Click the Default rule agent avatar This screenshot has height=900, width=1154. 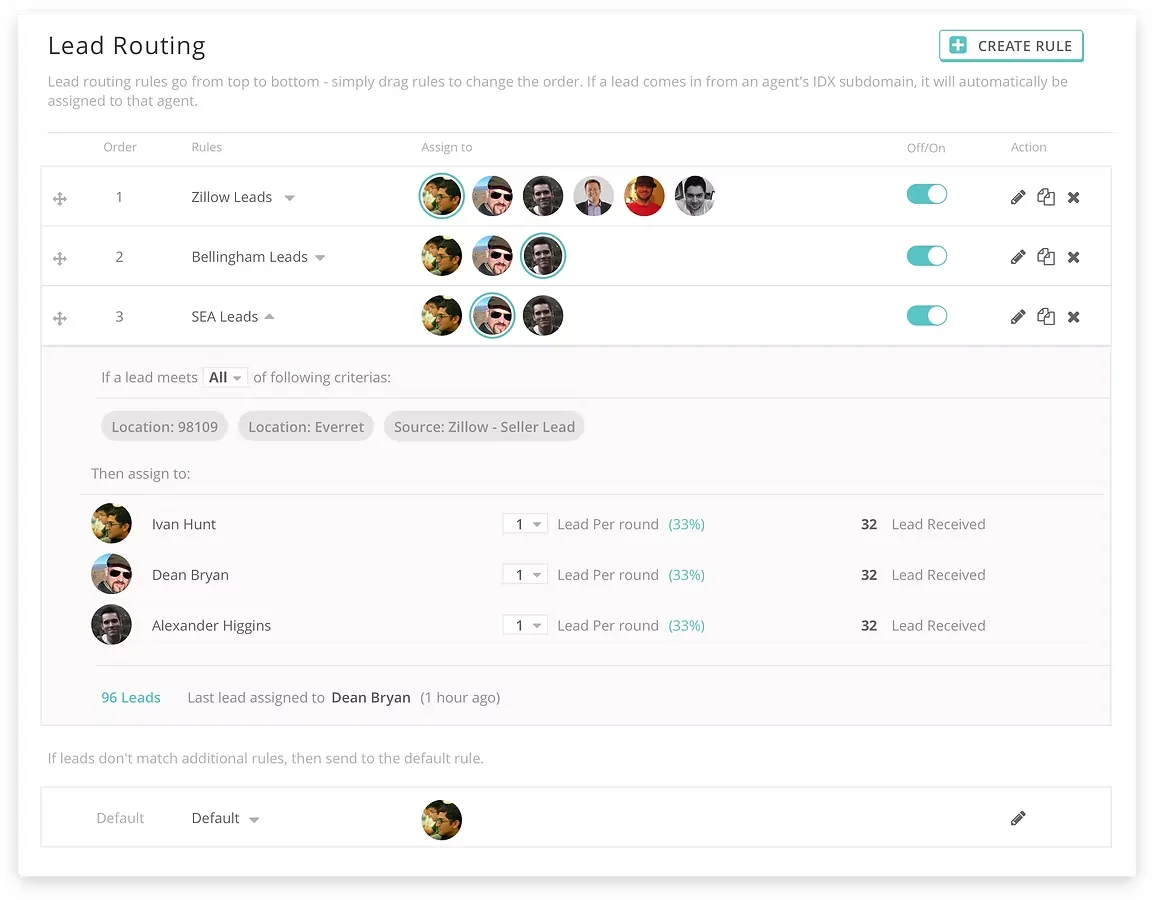pyautogui.click(x=442, y=820)
